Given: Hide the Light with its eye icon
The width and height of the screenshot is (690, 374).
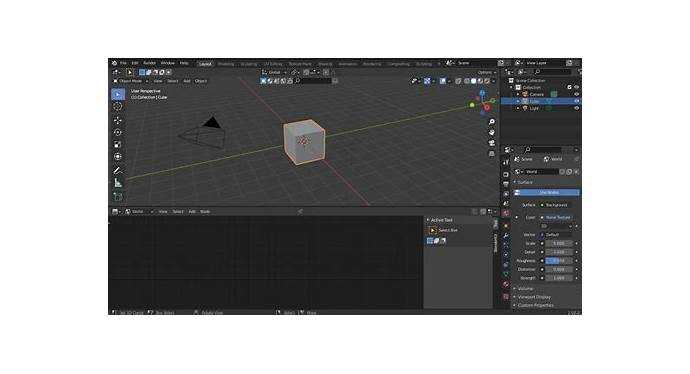Looking at the screenshot, I should [576, 108].
